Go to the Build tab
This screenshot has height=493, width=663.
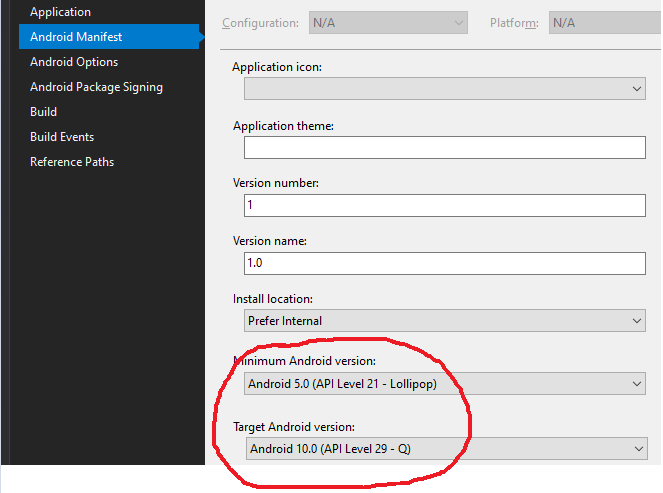[43, 112]
